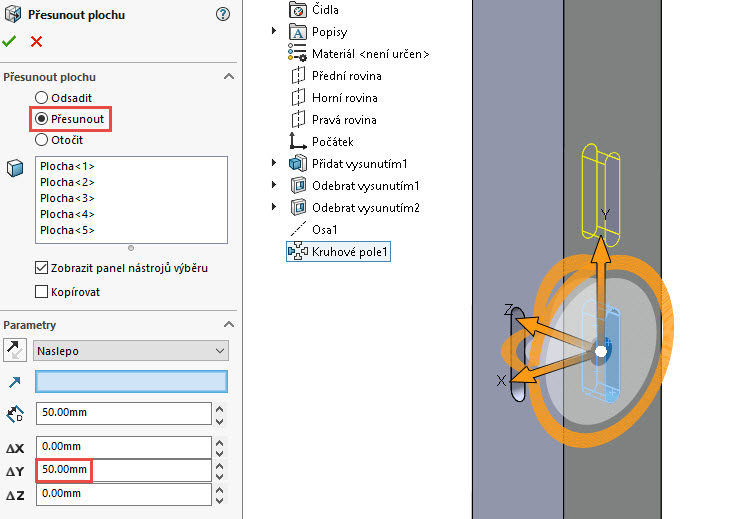Select Plocha<5> in the face list
The image size is (750, 519).
pos(67,230)
